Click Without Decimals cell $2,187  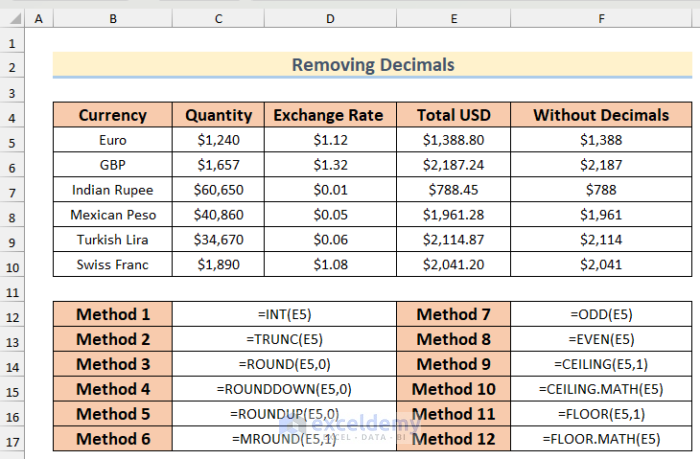click(x=601, y=165)
